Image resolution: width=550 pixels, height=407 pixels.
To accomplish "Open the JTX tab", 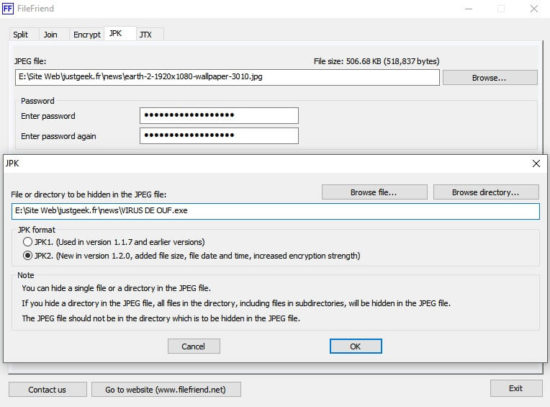I will pyautogui.click(x=146, y=35).
